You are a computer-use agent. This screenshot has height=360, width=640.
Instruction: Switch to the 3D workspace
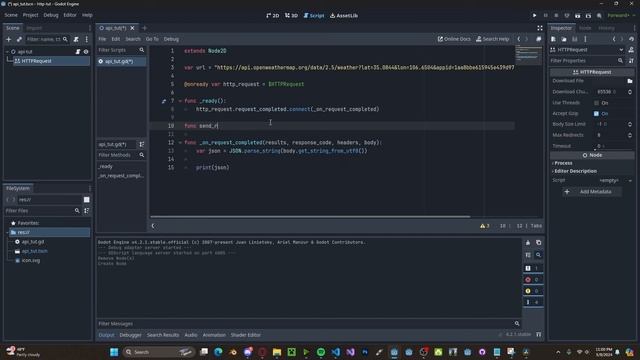coord(291,16)
